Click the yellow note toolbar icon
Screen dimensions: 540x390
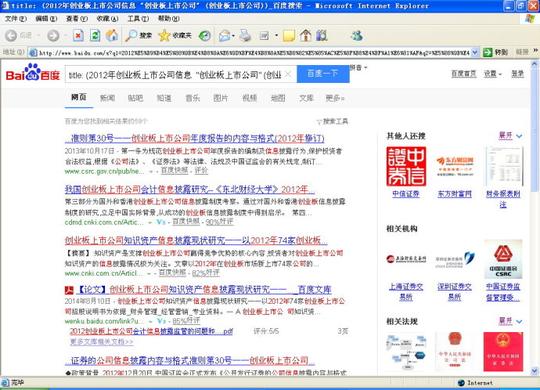click(x=289, y=35)
